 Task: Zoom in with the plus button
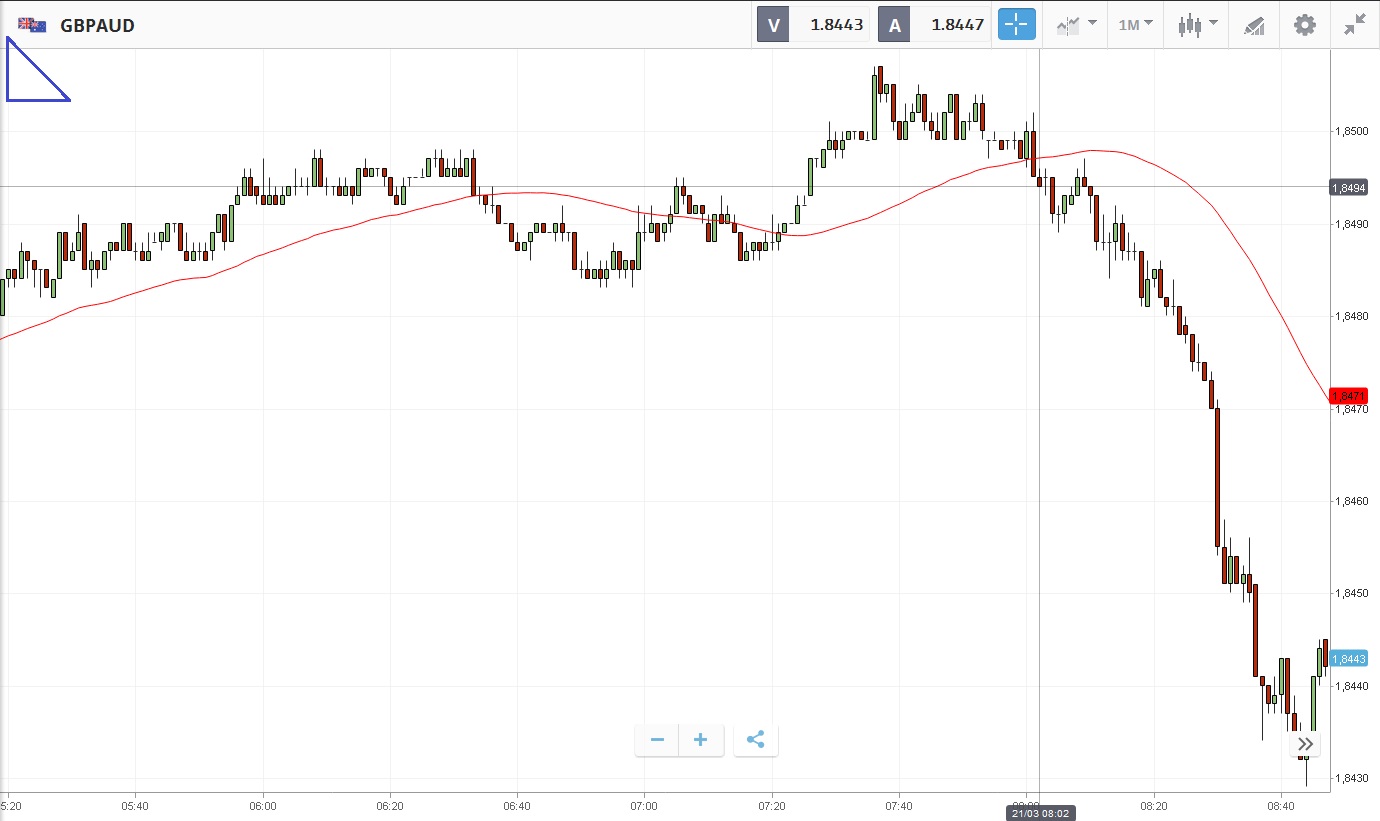pyautogui.click(x=701, y=740)
